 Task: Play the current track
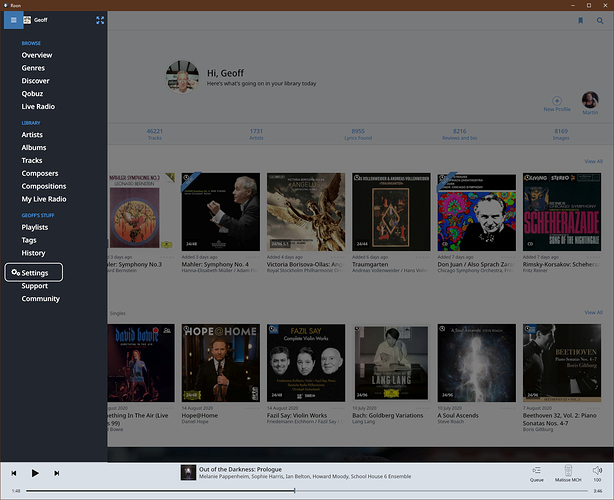tap(35, 473)
